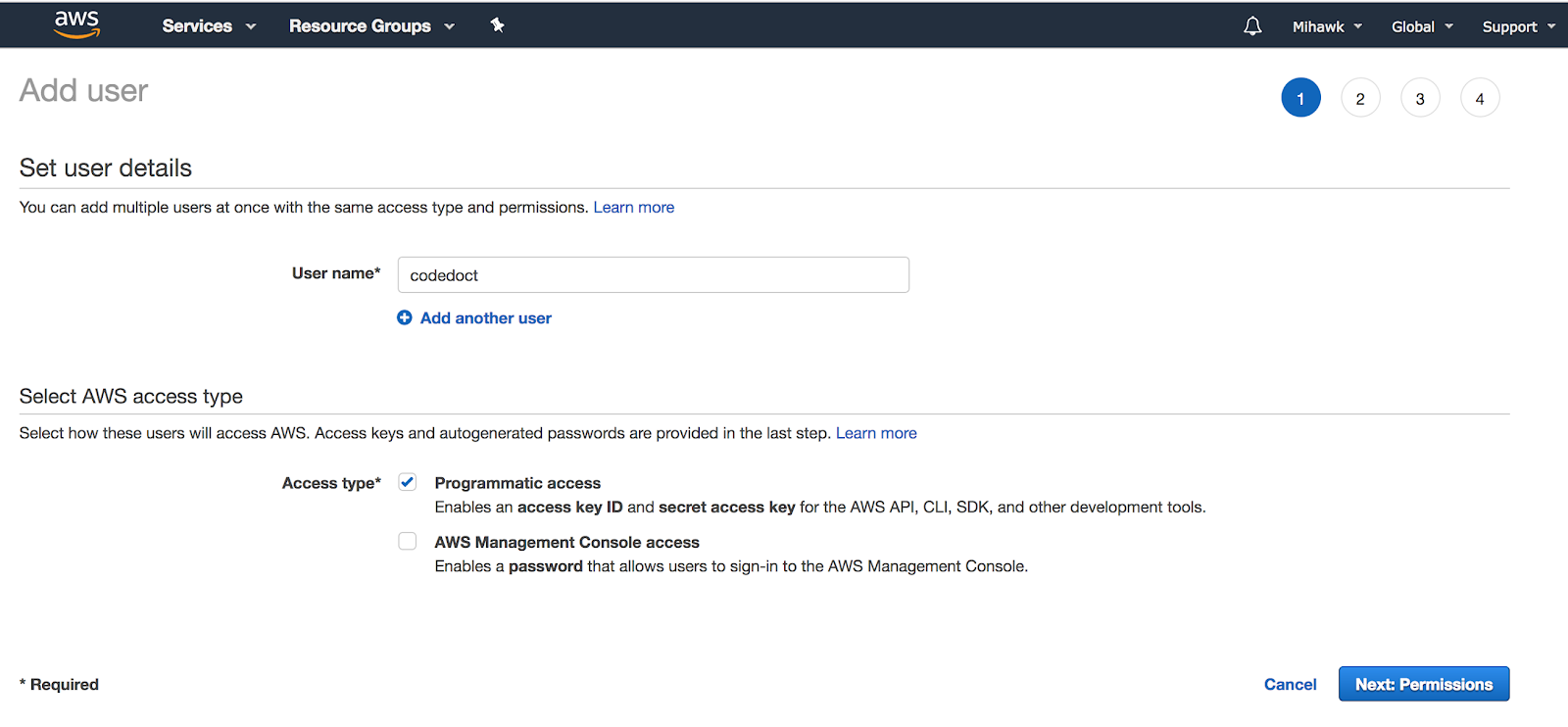Image resolution: width=1568 pixels, height=727 pixels.
Task: Expand the Services dropdown menu
Action: (x=209, y=26)
